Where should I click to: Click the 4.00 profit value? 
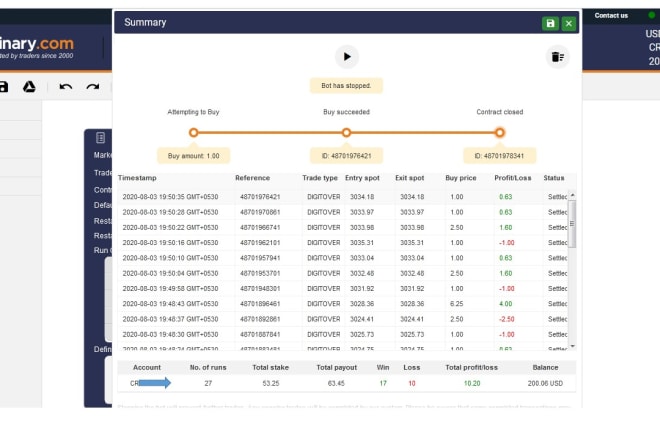506,304
